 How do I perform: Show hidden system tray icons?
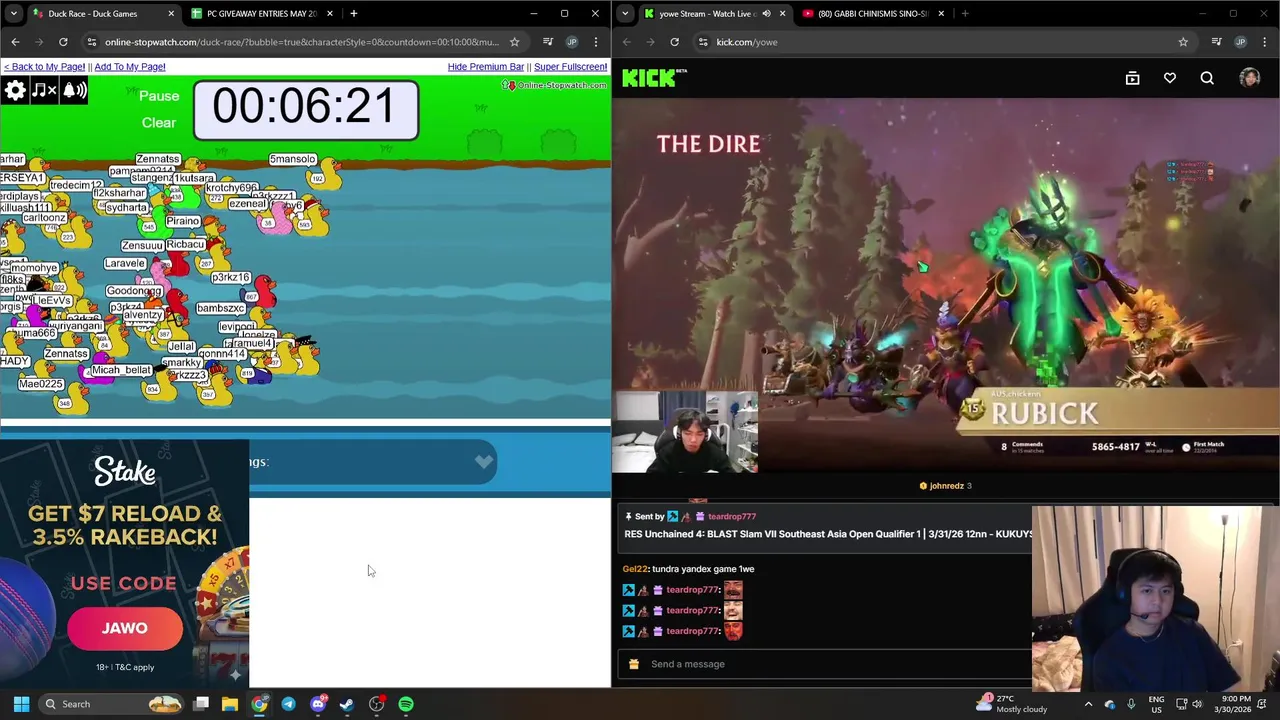coord(1088,704)
